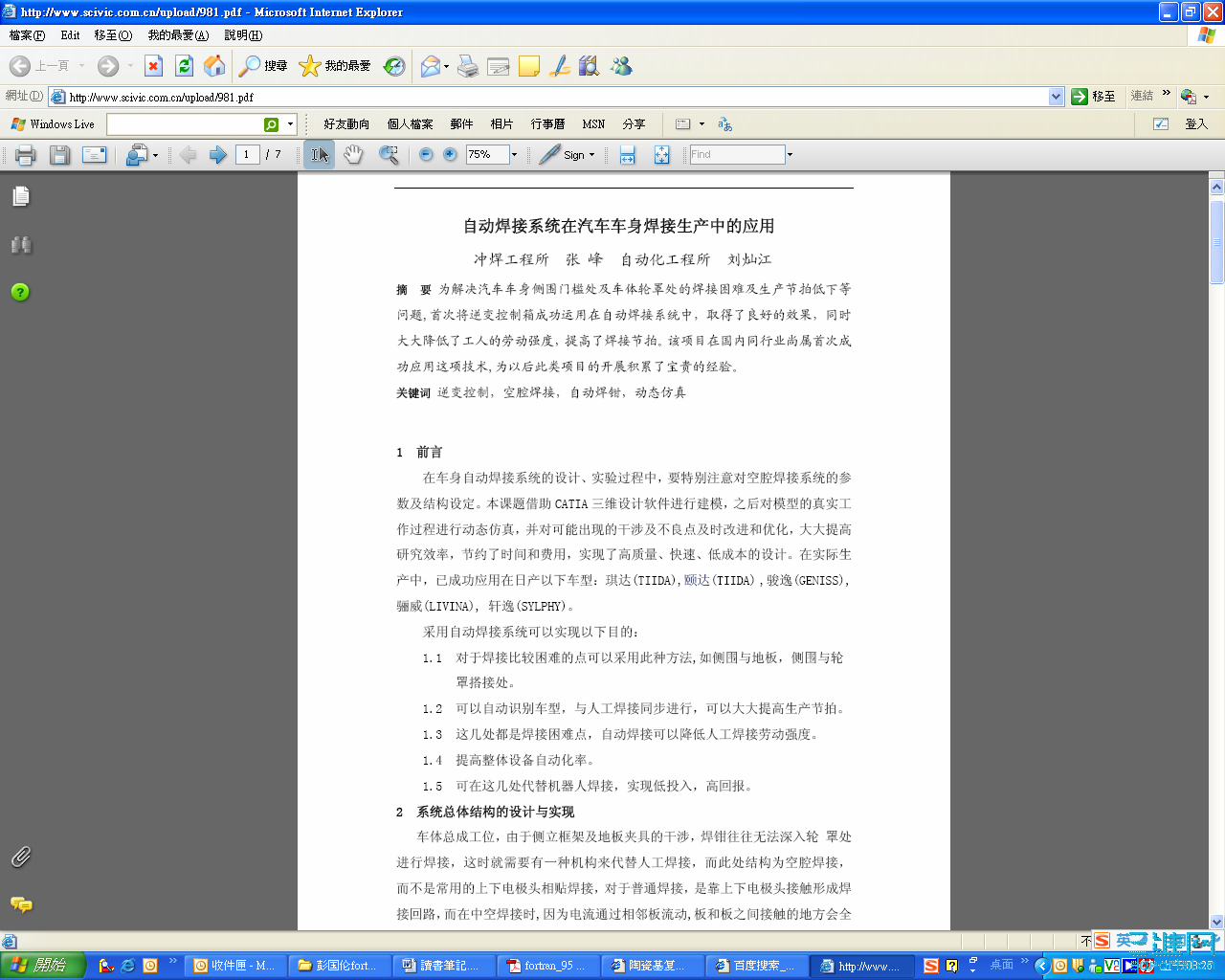Open the green help icon in the sidebar
1225x980 pixels.
(20, 292)
